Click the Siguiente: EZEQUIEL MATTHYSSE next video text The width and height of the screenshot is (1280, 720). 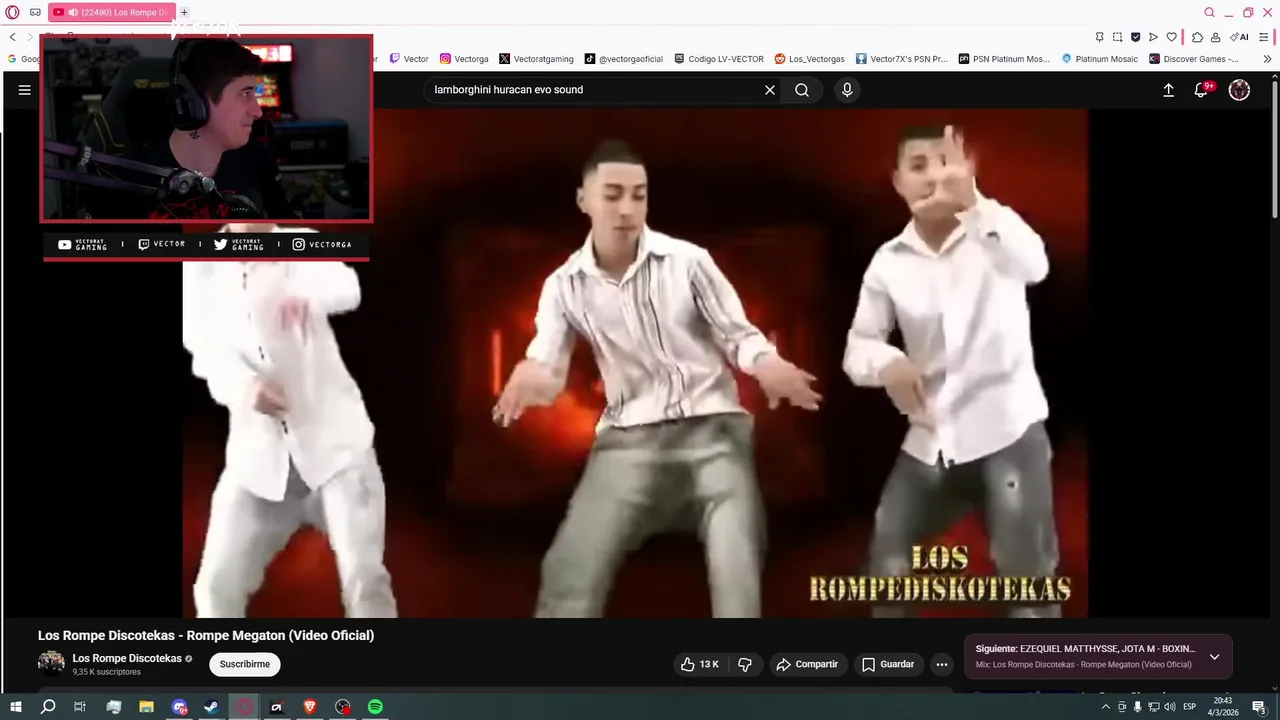point(1085,649)
